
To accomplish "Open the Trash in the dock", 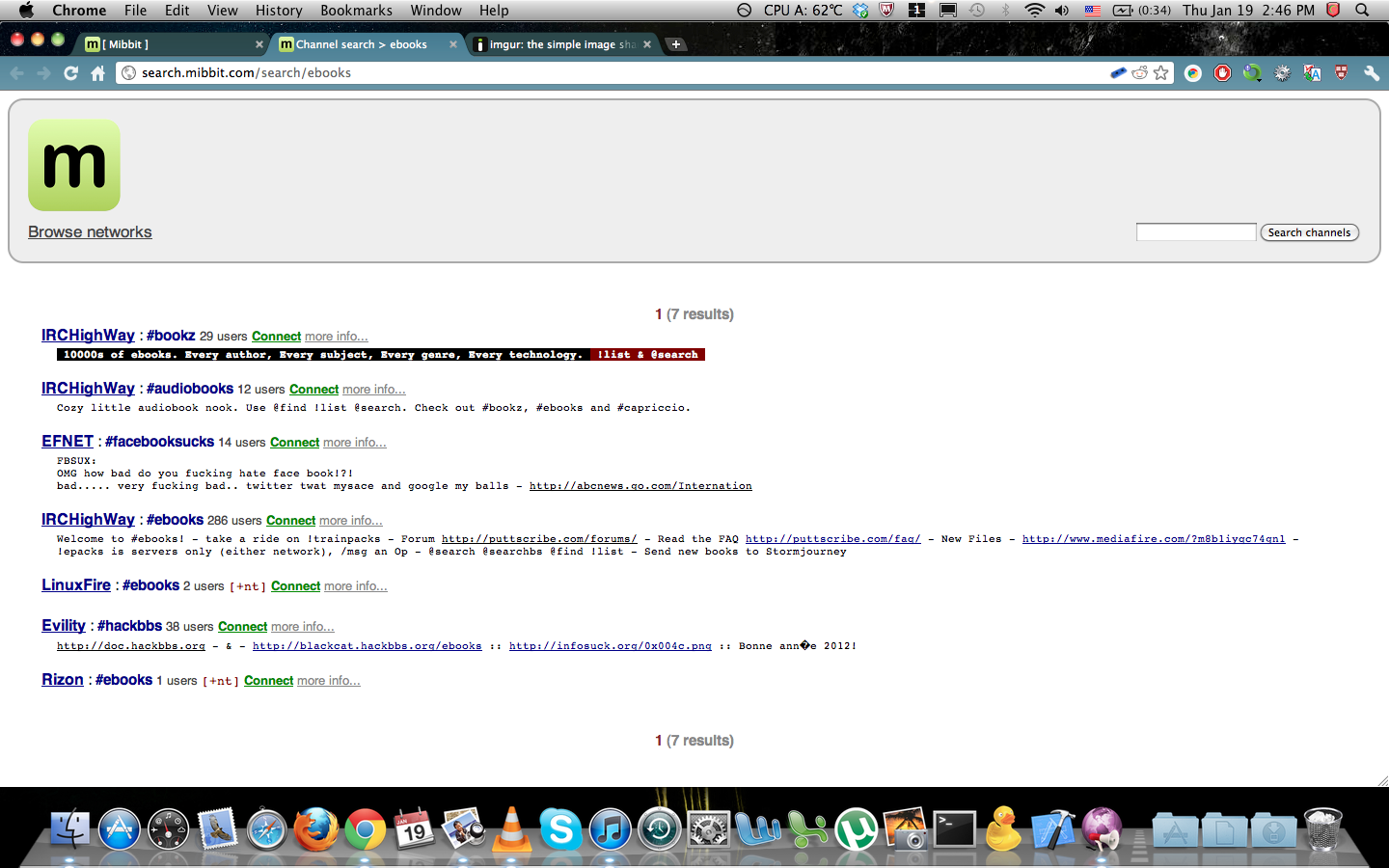I will [1323, 828].
